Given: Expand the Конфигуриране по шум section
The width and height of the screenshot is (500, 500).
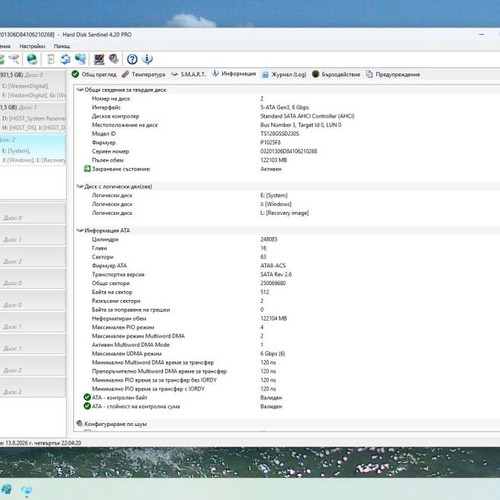Looking at the screenshot, I should [x=80, y=423].
